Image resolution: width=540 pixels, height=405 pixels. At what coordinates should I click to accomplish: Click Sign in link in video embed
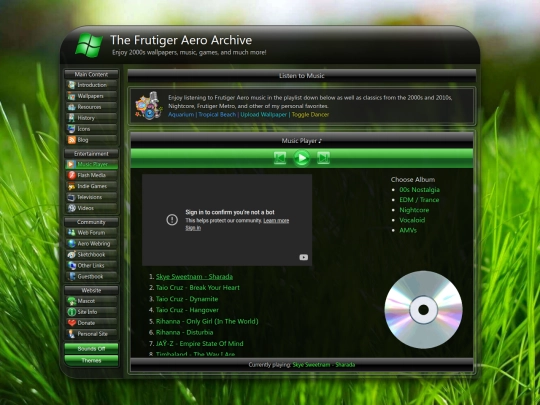(x=193, y=228)
